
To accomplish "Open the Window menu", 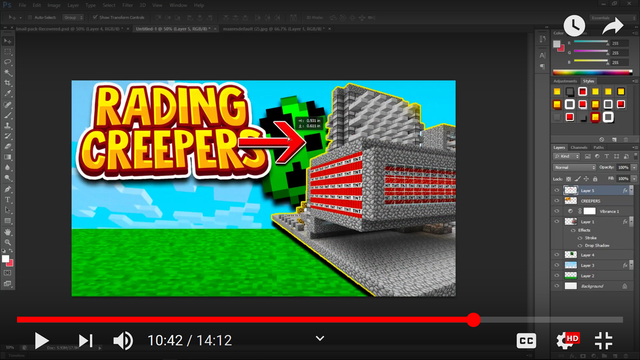I will 178,5.
